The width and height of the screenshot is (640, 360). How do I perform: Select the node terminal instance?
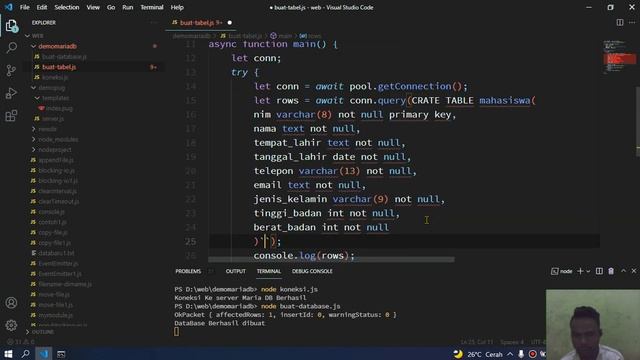click(x=562, y=271)
